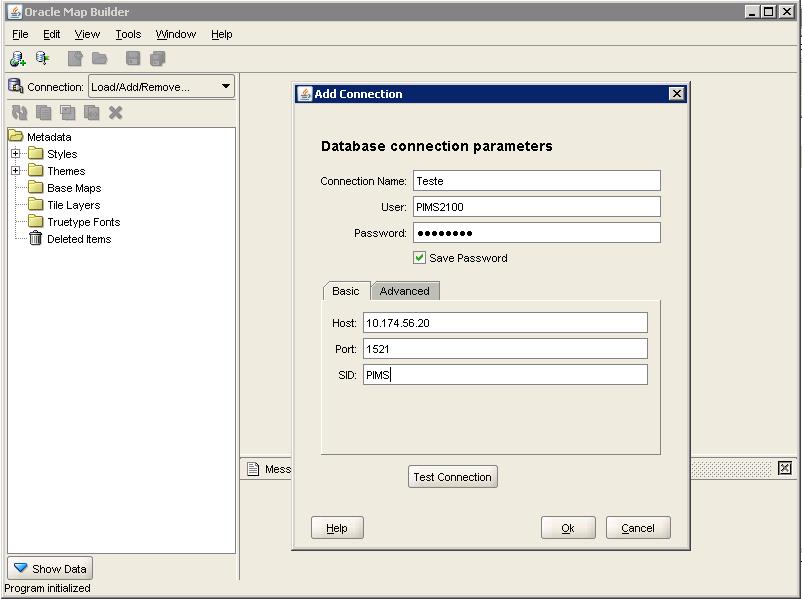This screenshot has height=599, width=802.
Task: Click the Program initialized status text
Action: [47, 588]
